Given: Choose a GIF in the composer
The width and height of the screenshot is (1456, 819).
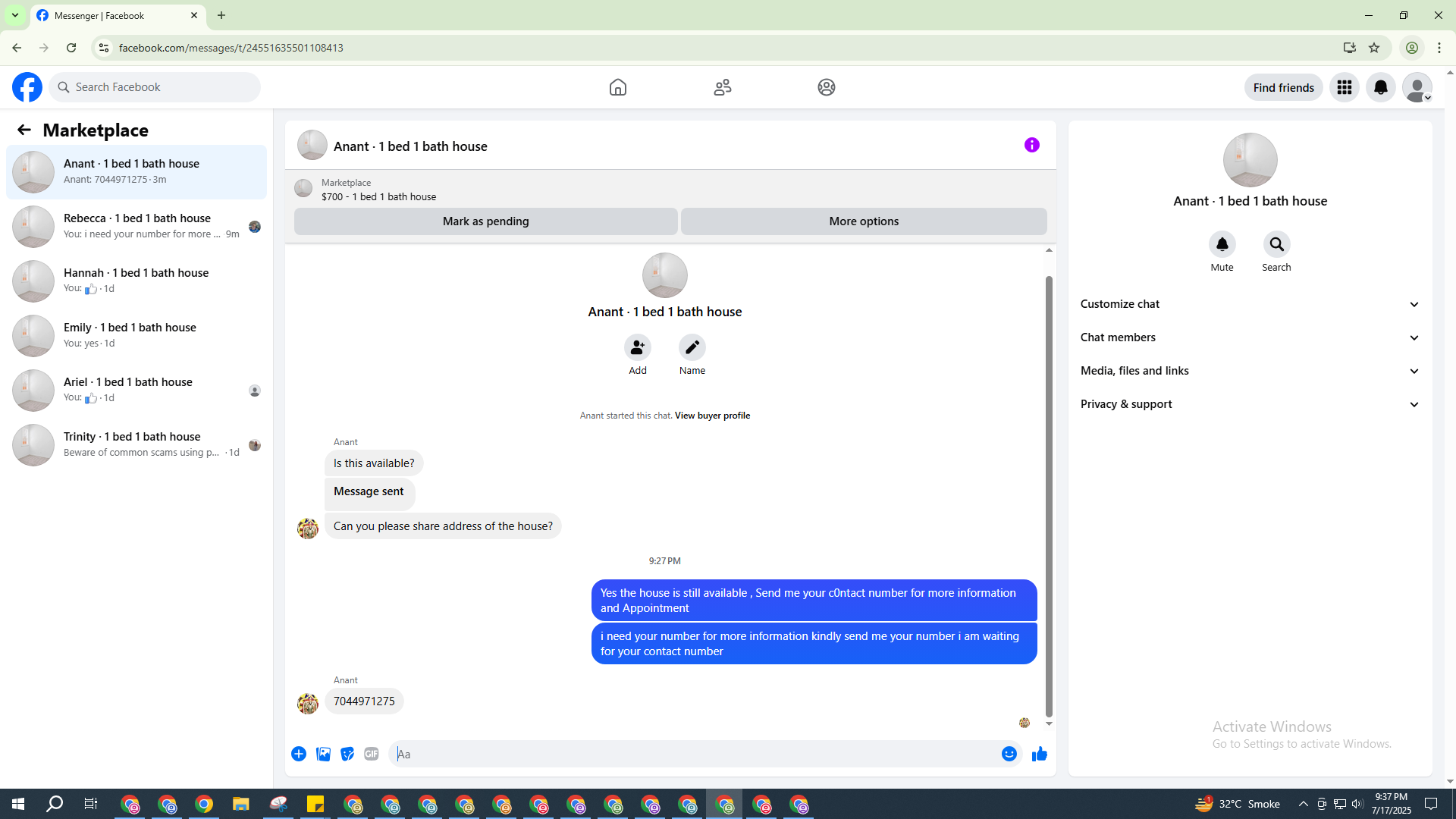Looking at the screenshot, I should coord(372,754).
